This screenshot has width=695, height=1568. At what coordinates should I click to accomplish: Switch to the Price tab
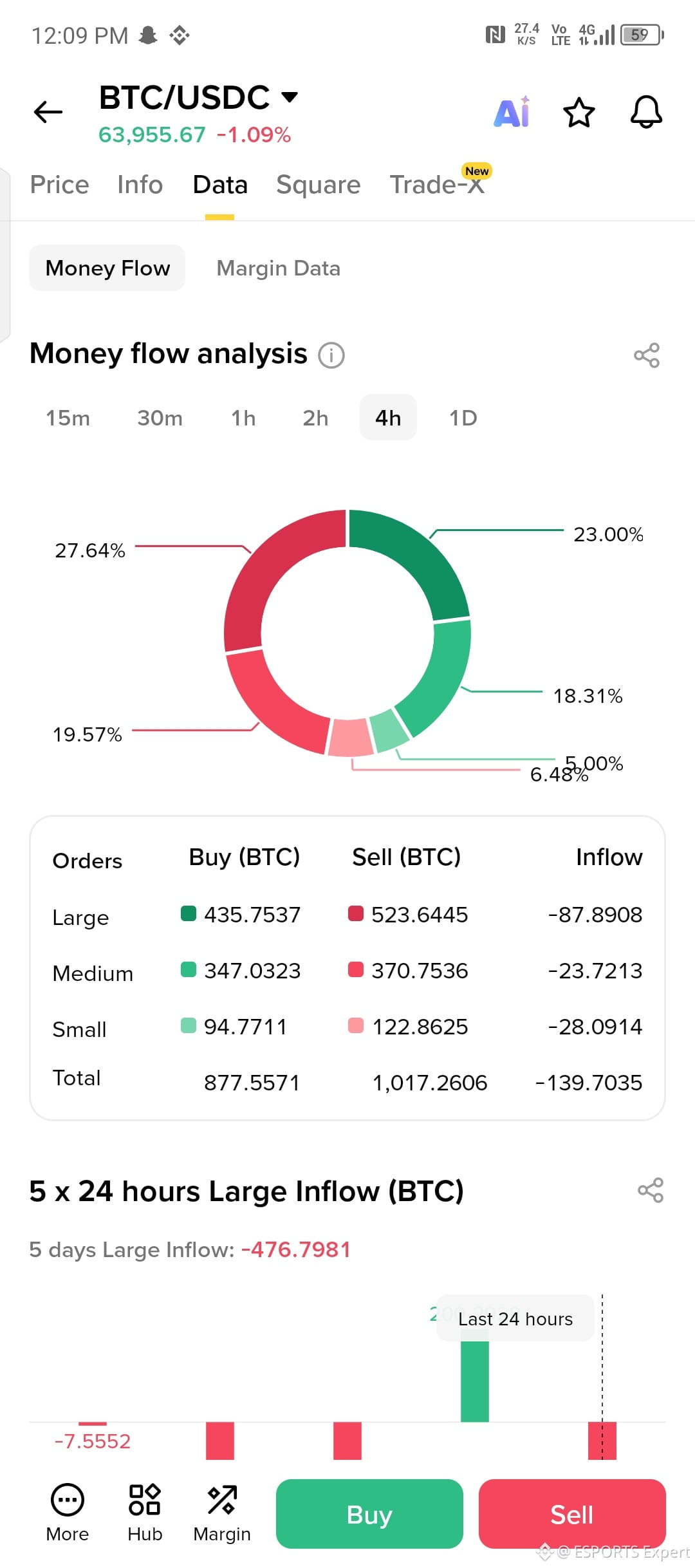(x=60, y=185)
